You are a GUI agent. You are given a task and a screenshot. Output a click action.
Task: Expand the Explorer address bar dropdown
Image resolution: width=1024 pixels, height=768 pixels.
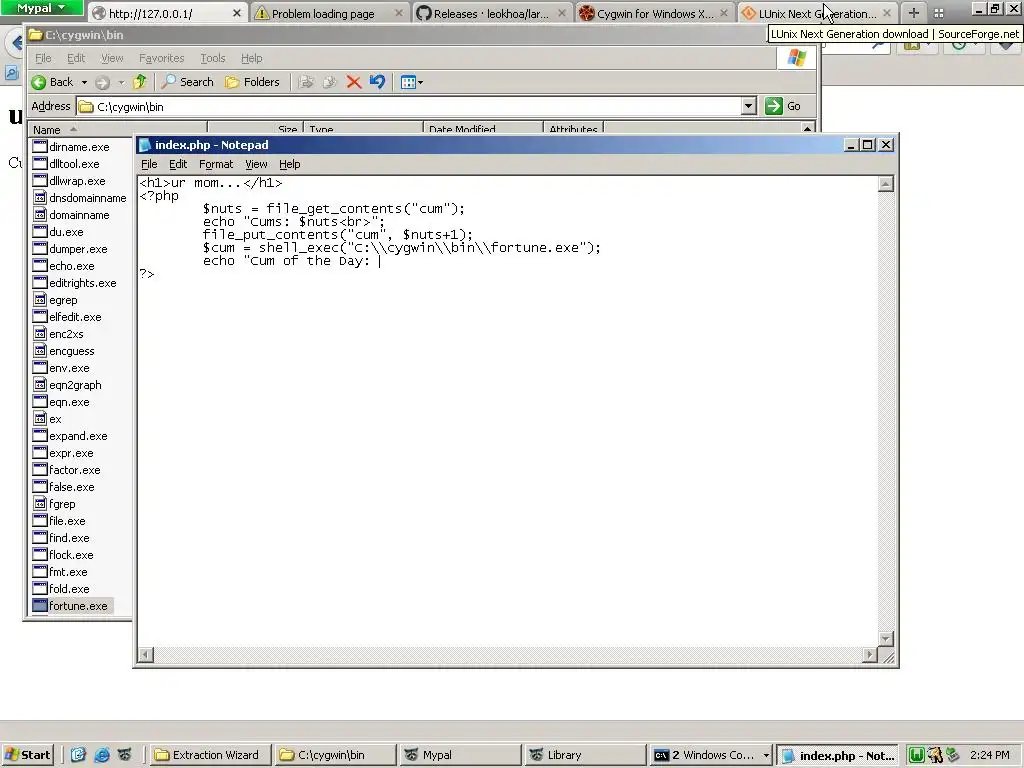[x=748, y=106]
